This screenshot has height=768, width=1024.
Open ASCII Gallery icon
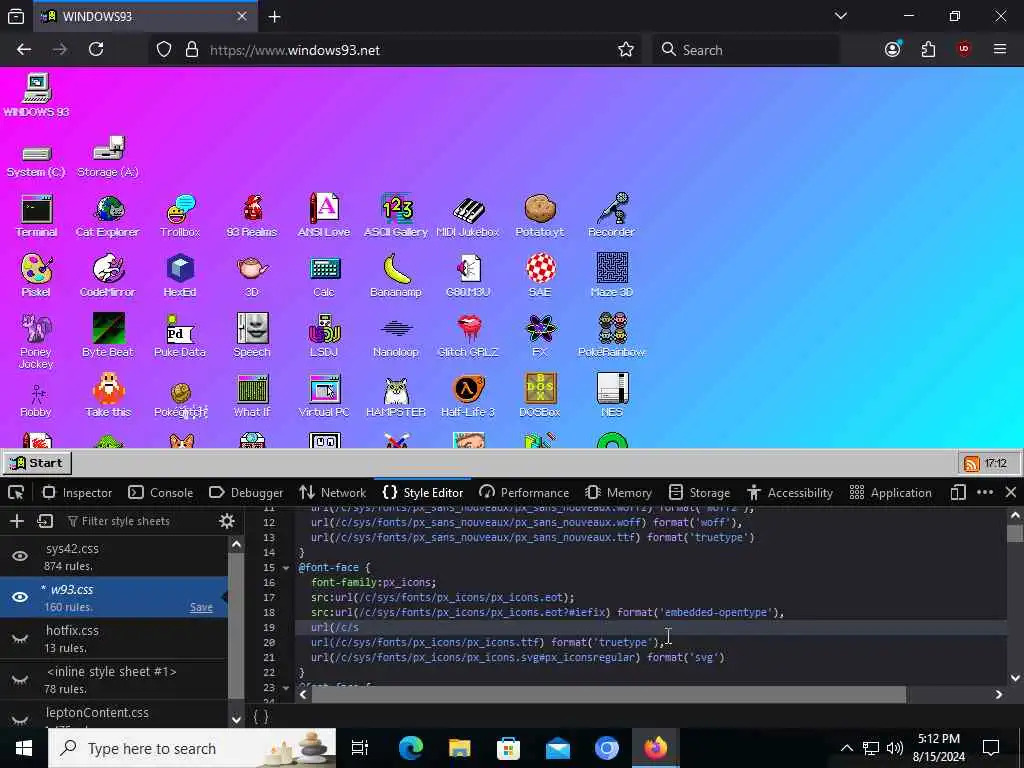[396, 216]
